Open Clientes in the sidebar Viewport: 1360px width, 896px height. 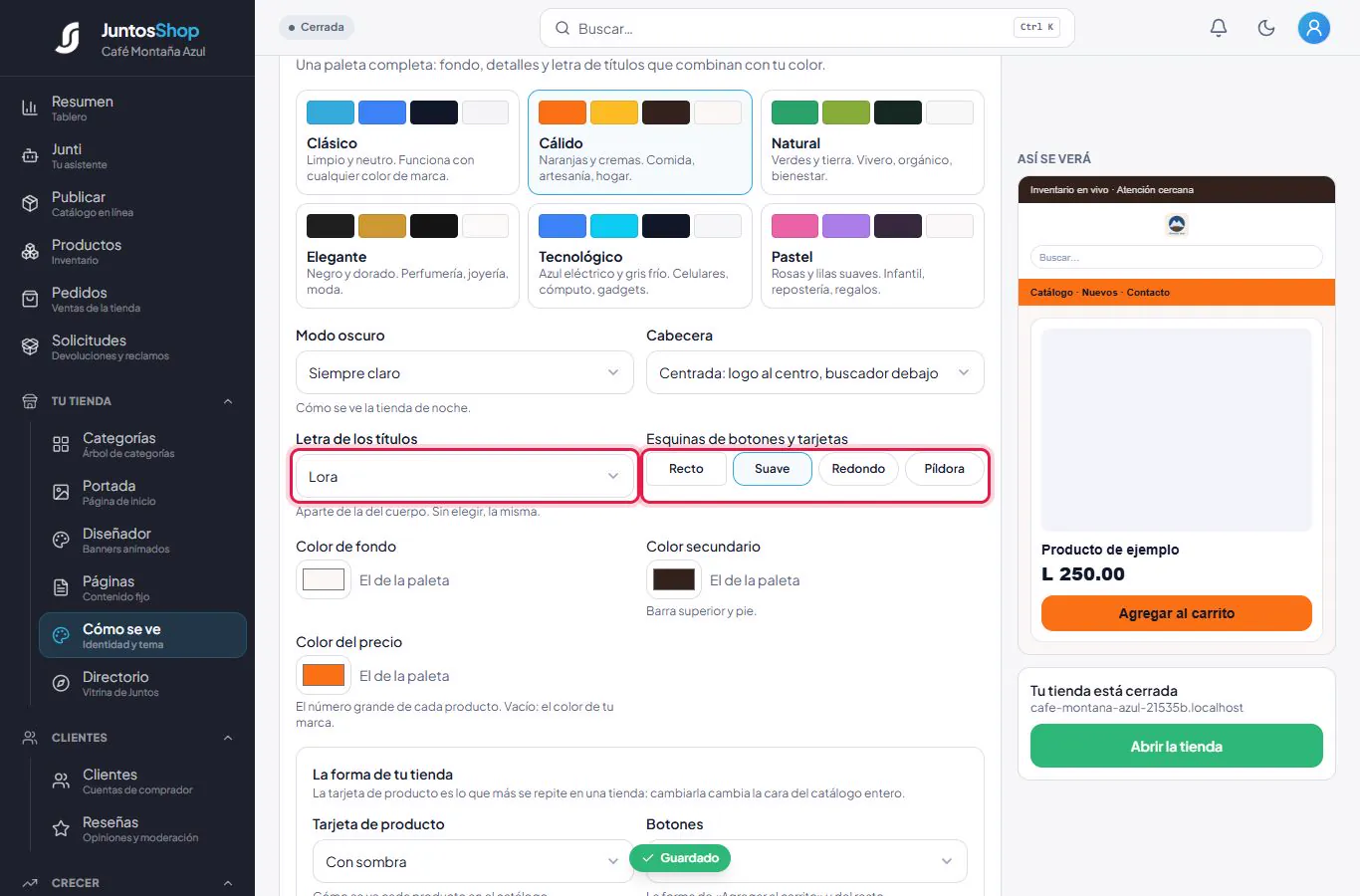click(x=142, y=781)
